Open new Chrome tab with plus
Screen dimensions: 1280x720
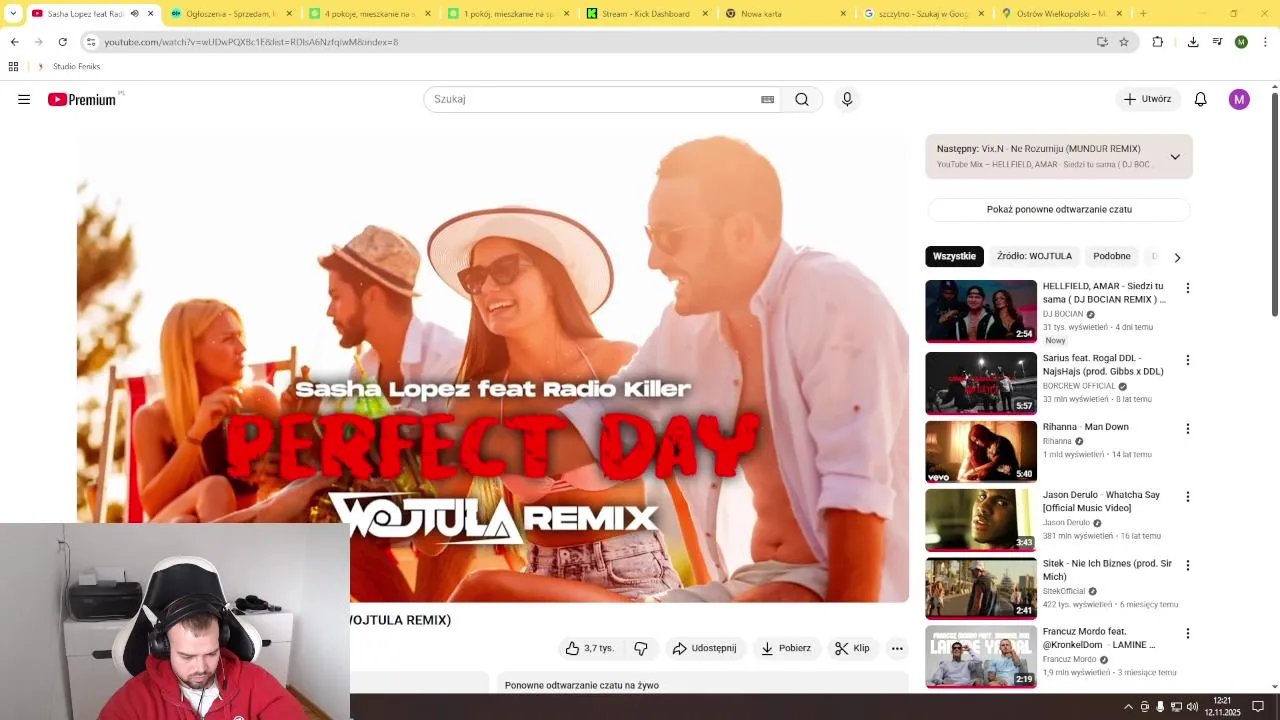click(1143, 14)
